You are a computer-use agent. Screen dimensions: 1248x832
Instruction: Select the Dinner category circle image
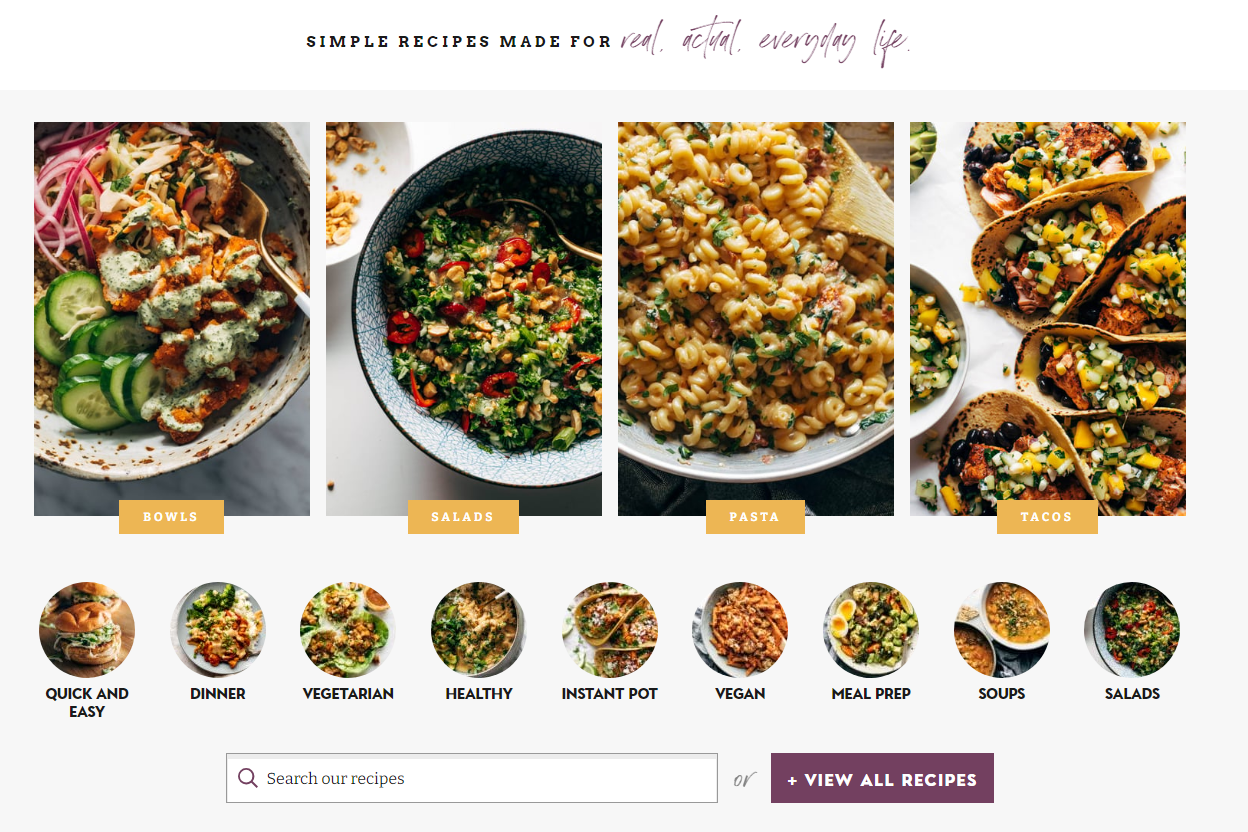pos(218,630)
